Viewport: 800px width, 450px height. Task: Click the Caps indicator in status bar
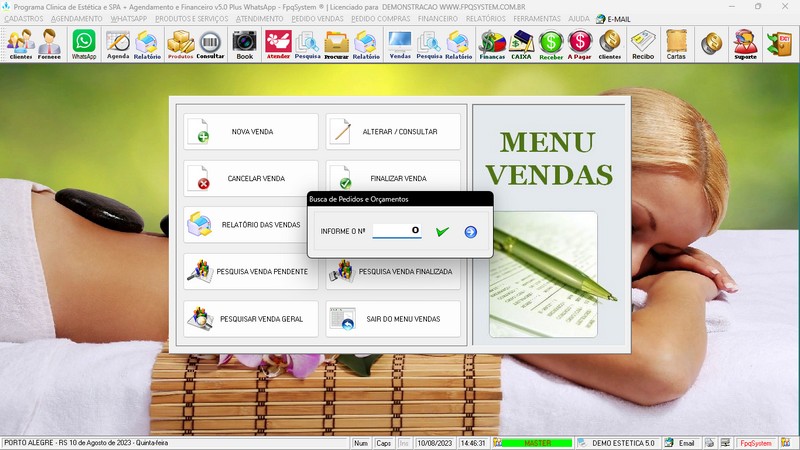383,443
